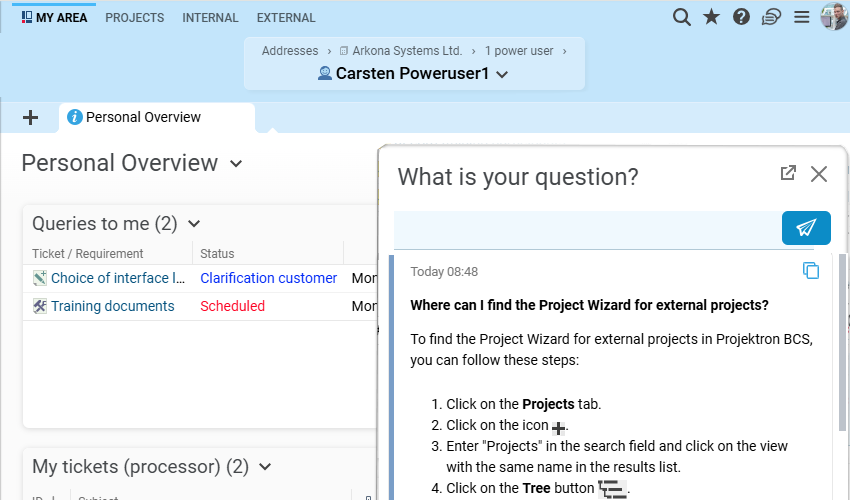Viewport: 850px width, 500px height.
Task: Expand My tickets (processor) (2) dropdown
Action: (265, 466)
